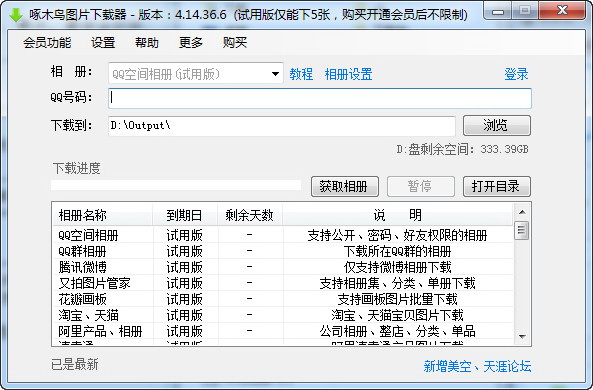Click the D:盘剩余空间 333.39GB text
This screenshot has width=593, height=390.
coord(462,149)
